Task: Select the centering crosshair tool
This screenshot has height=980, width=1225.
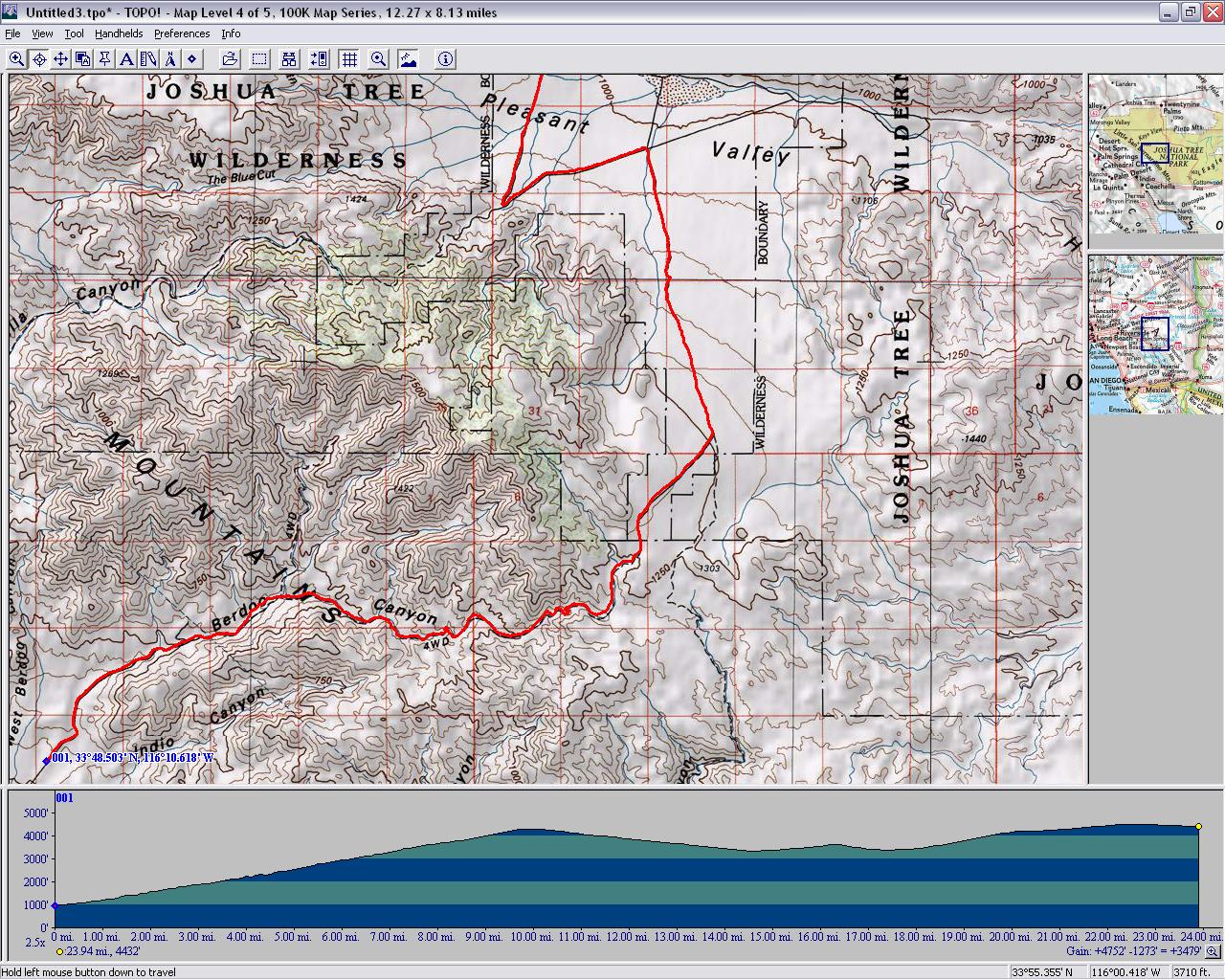Action: [x=39, y=59]
